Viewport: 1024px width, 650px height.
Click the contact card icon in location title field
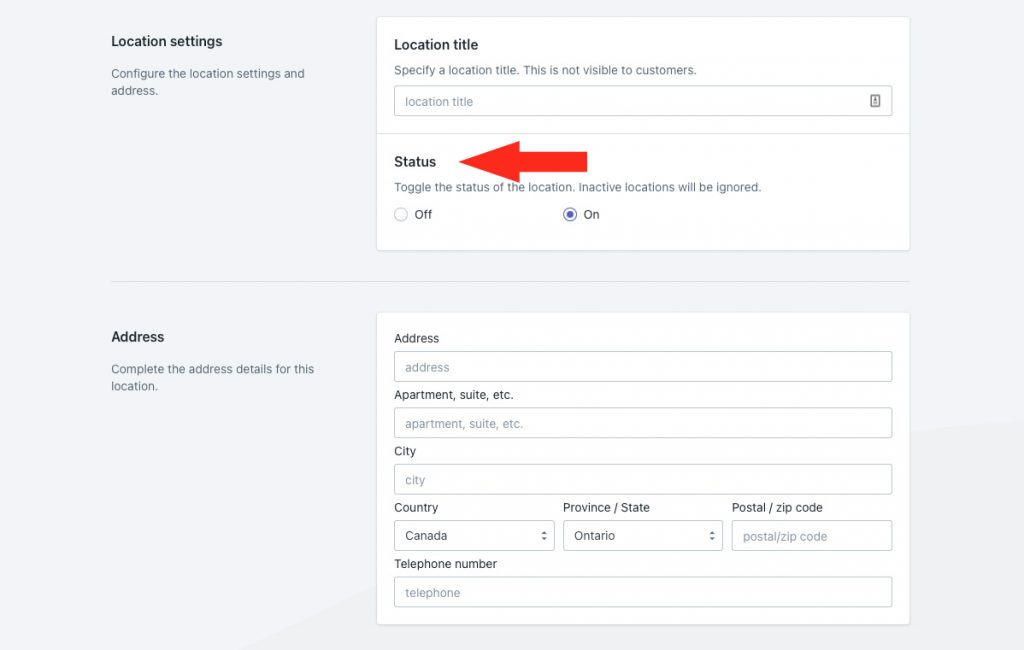coord(874,101)
